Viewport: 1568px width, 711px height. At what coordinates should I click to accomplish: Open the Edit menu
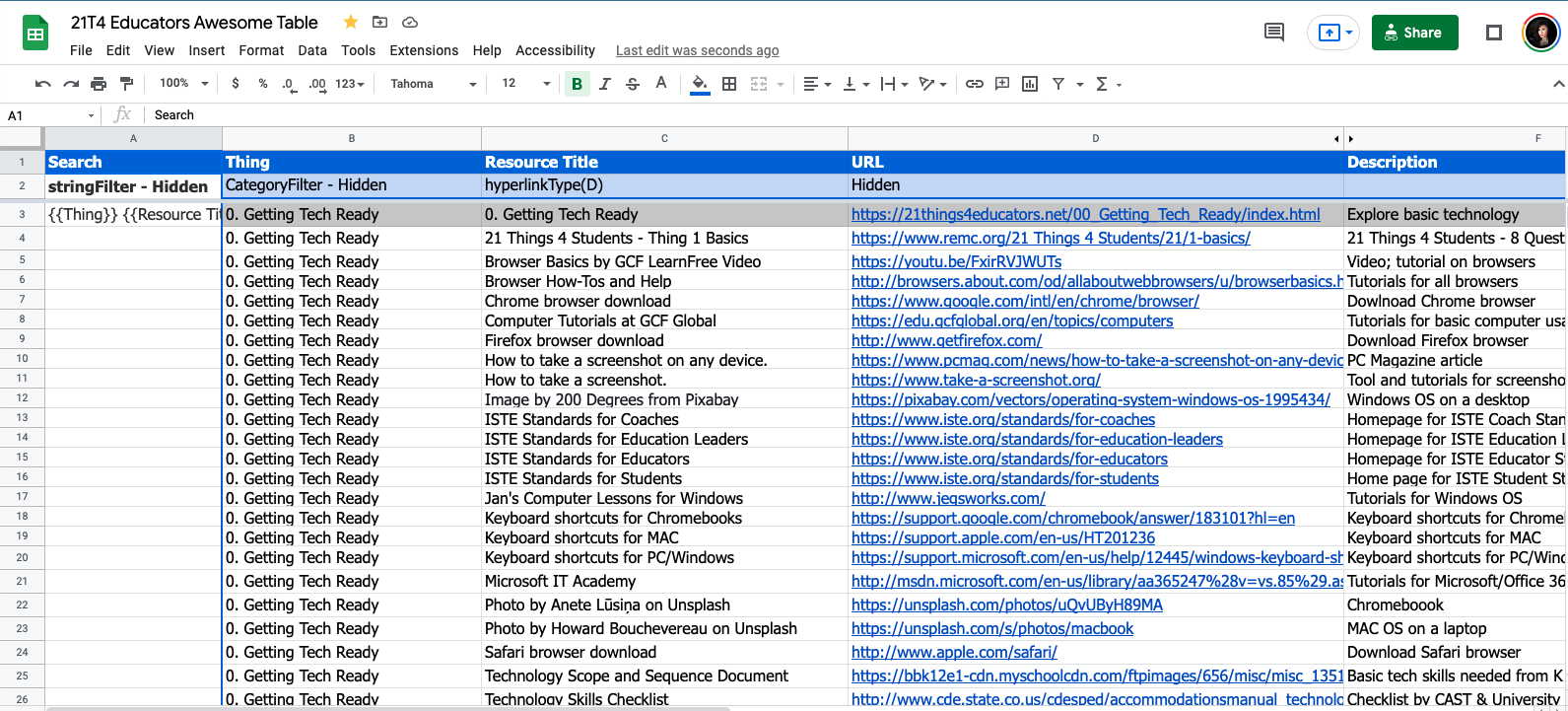point(118,50)
